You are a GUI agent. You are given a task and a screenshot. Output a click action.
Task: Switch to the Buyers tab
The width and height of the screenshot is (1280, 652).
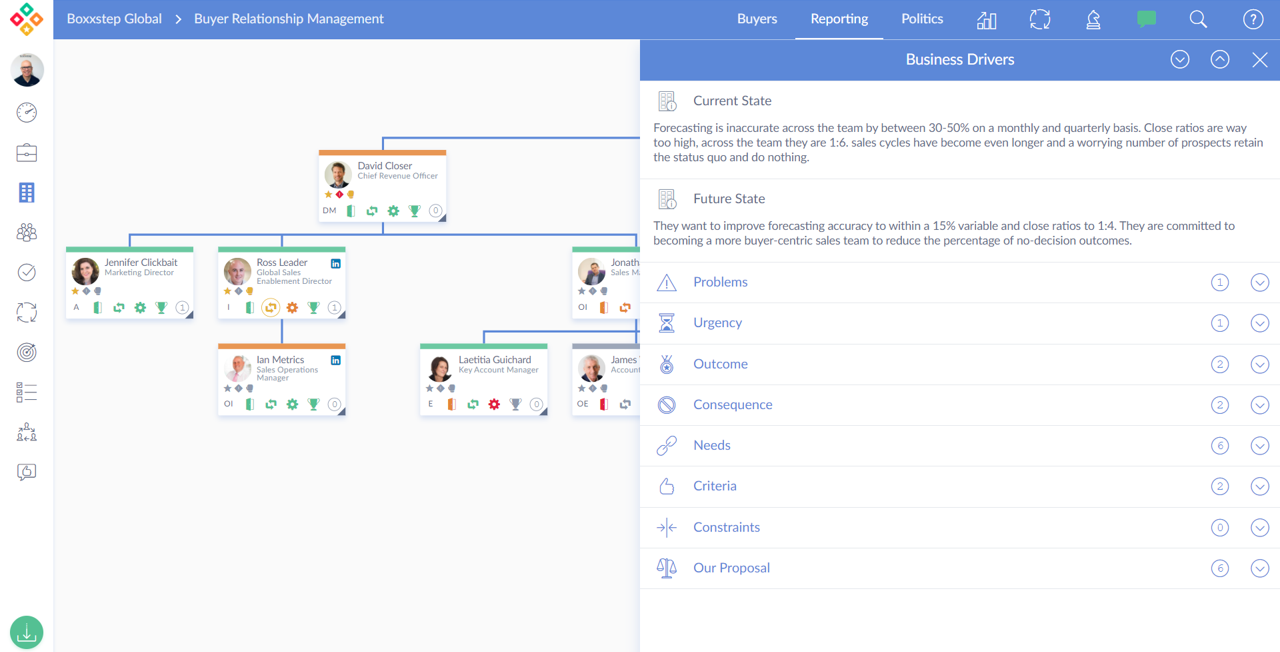pyautogui.click(x=757, y=19)
